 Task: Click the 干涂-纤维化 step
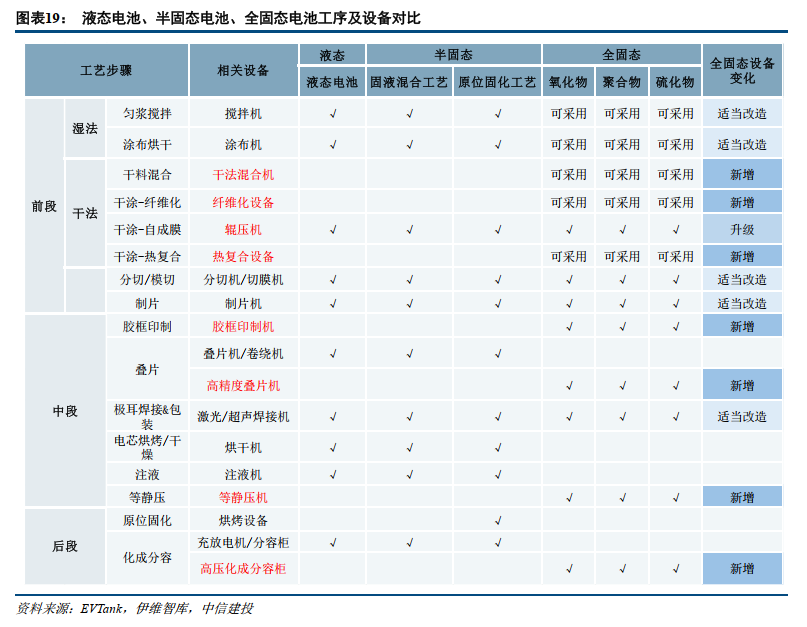point(147,202)
